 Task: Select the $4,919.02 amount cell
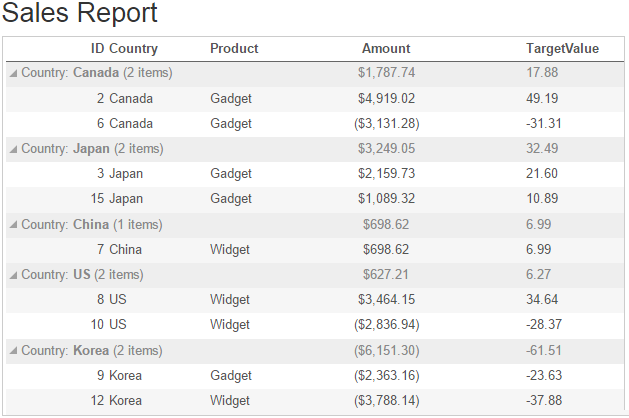point(386,98)
